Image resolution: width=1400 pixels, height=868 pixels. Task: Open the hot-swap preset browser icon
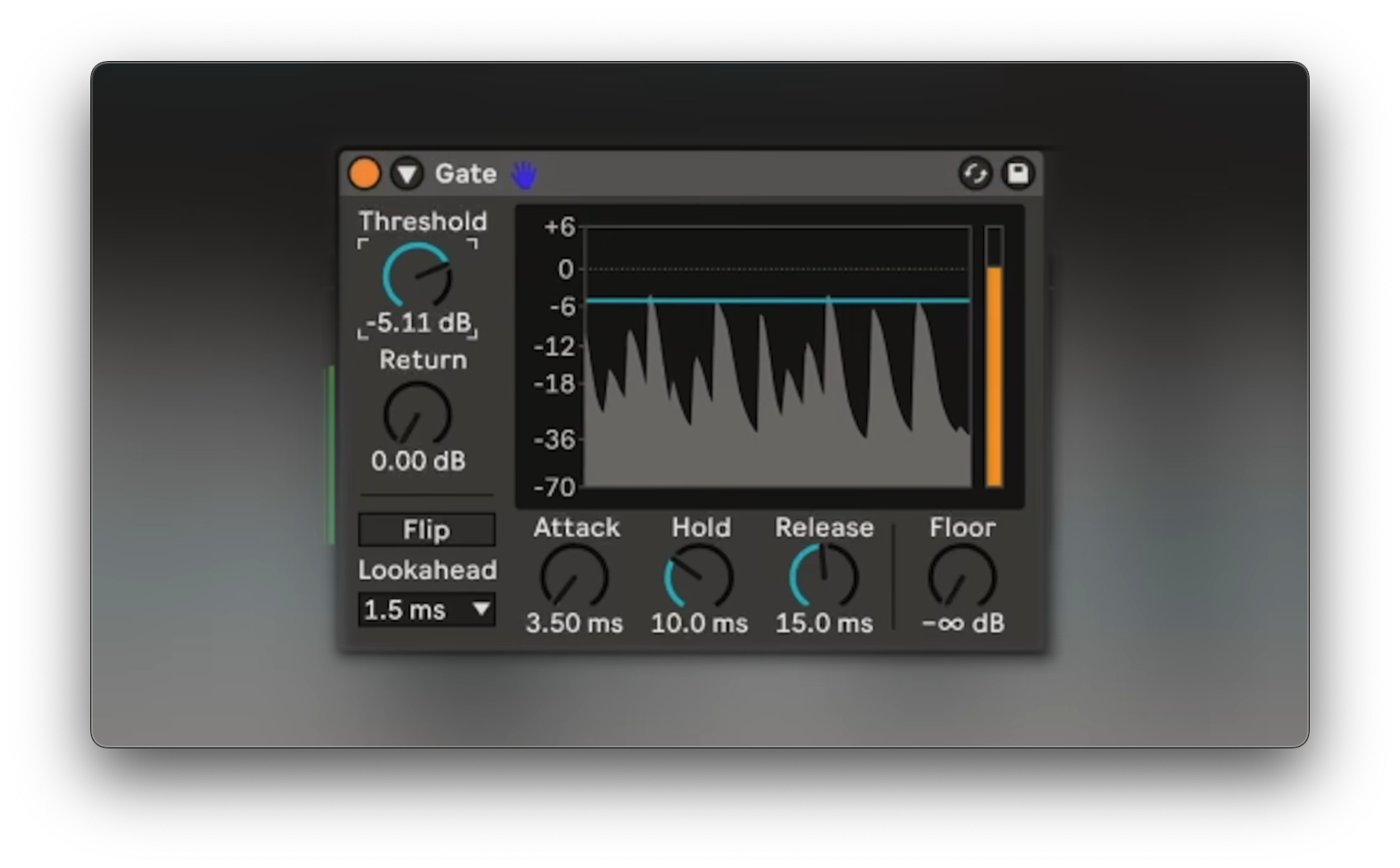974,173
